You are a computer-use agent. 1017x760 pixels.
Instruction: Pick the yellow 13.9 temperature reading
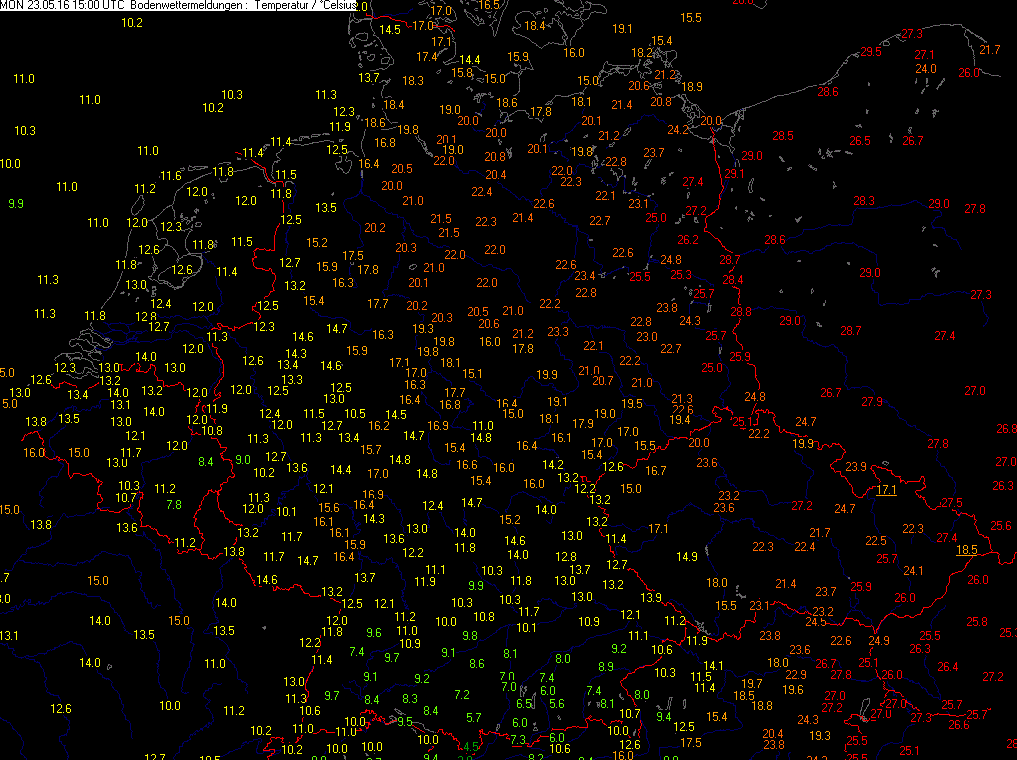(x=650, y=597)
